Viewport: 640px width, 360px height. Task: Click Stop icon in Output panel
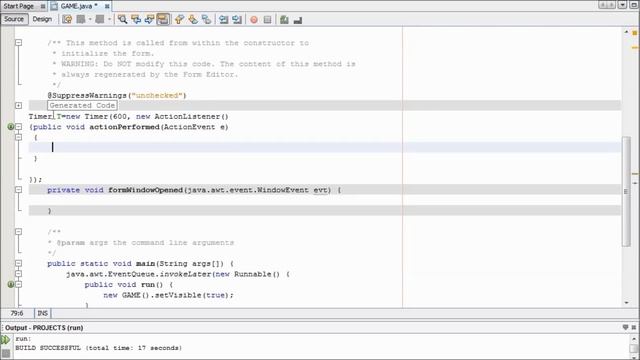tap(6, 353)
